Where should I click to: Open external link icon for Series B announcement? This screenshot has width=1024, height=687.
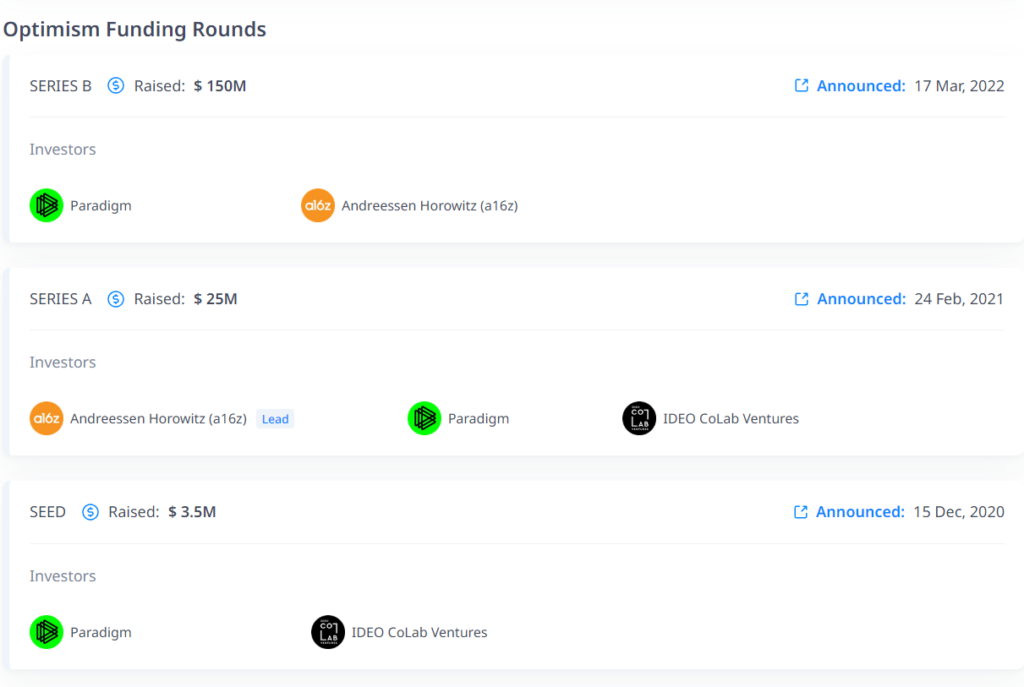click(801, 86)
